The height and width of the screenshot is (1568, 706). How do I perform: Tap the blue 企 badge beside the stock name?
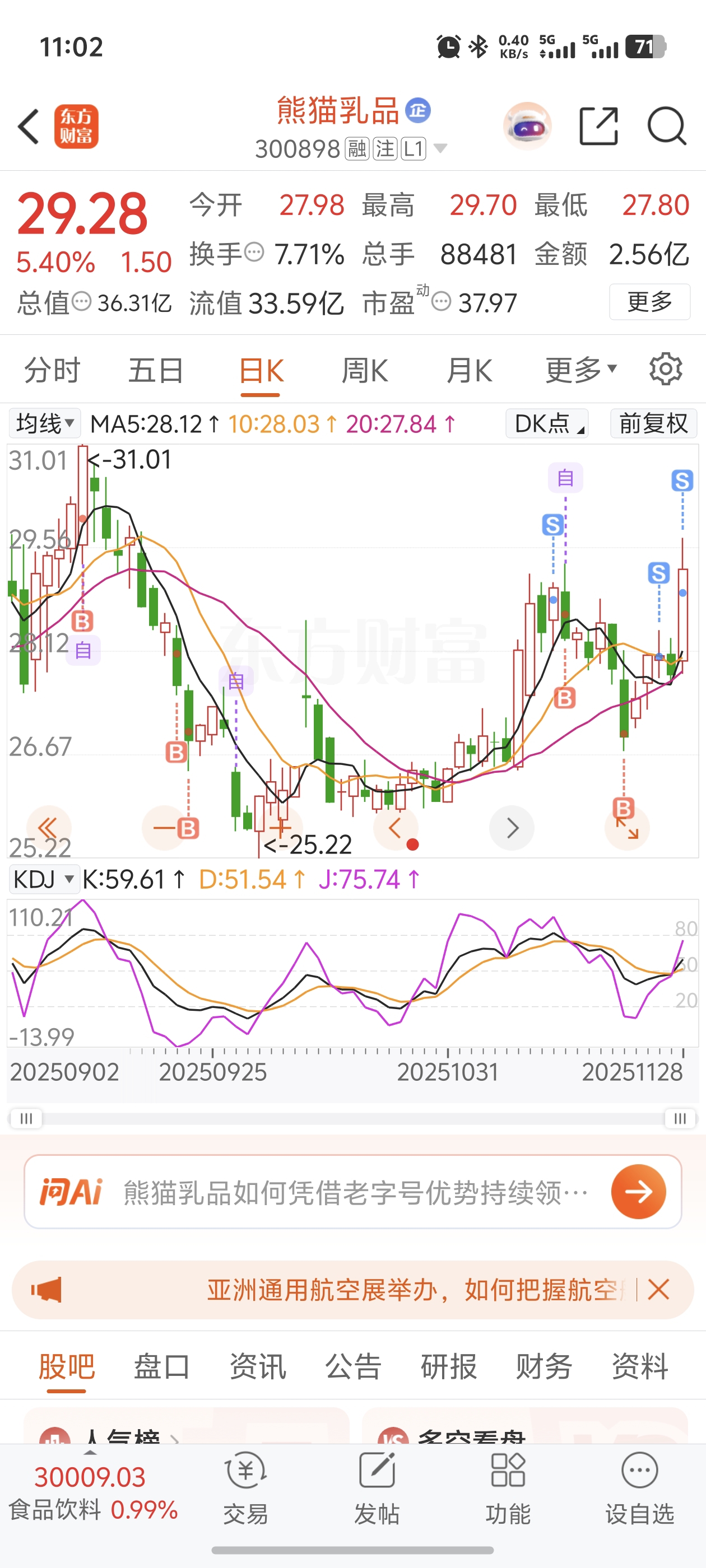[418, 110]
